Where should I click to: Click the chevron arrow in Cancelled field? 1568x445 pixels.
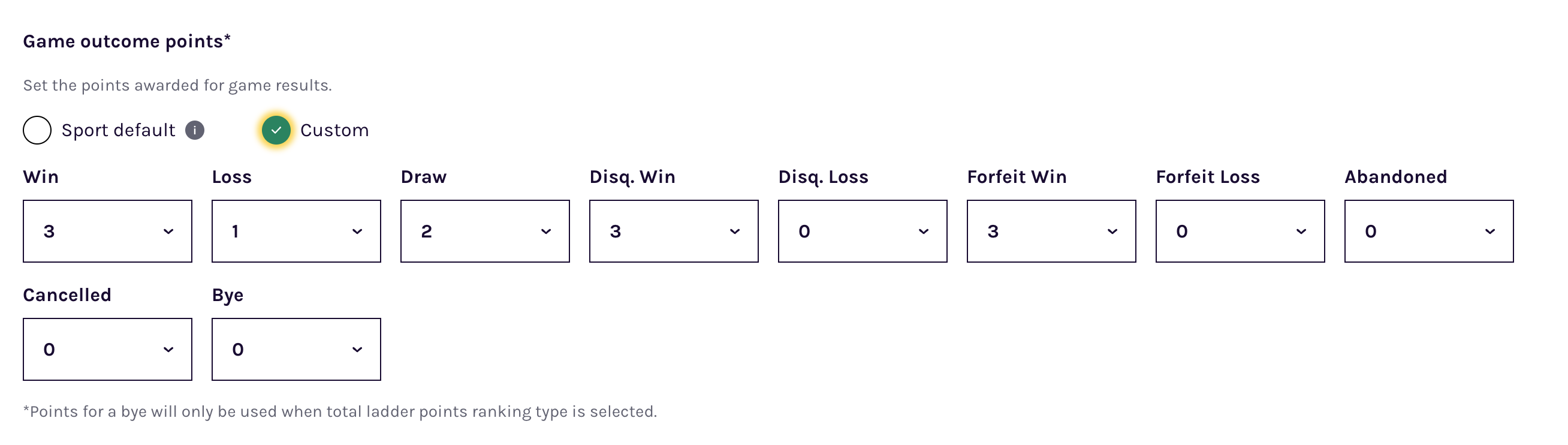168,350
